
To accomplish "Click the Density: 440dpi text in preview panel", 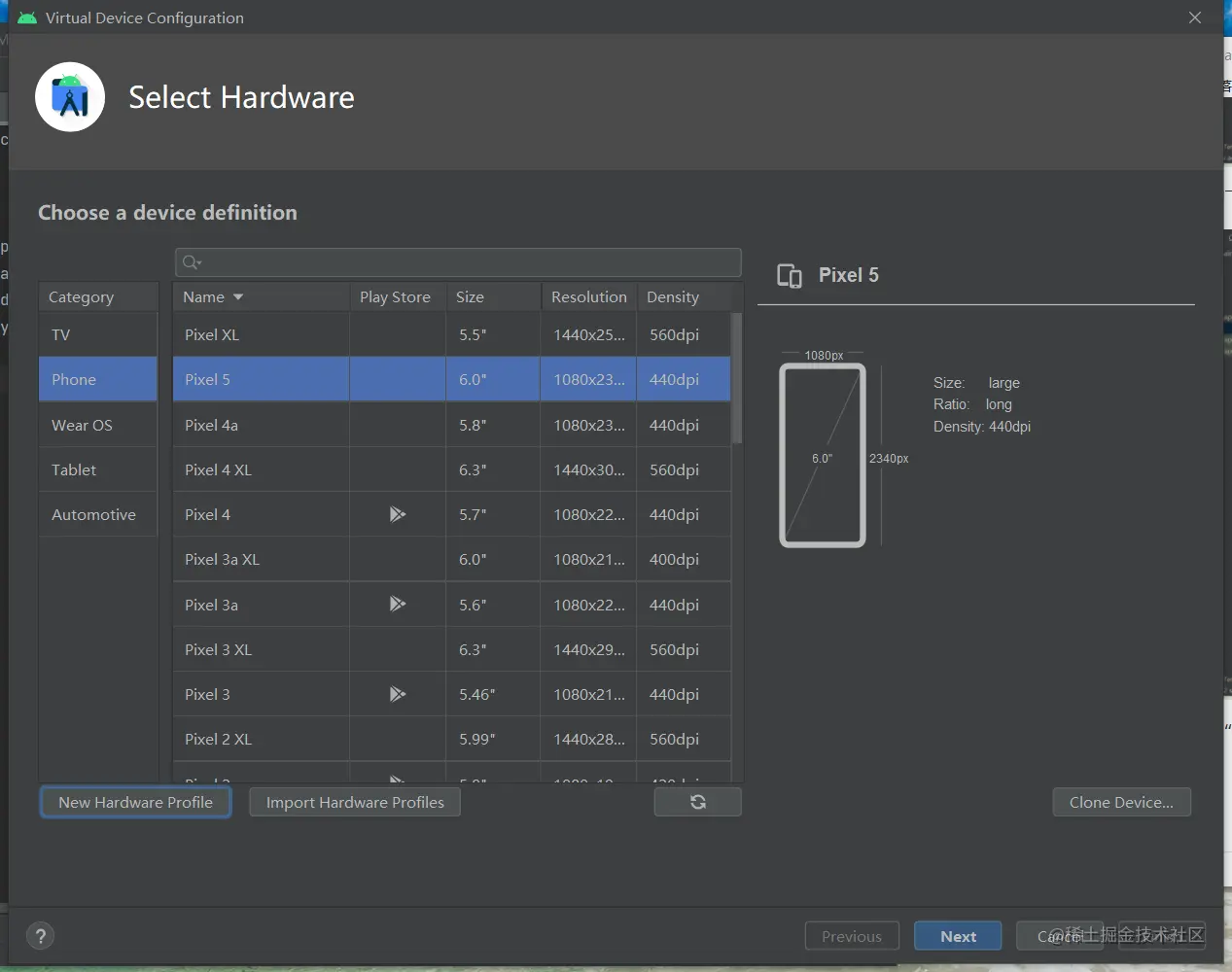I will pyautogui.click(x=982, y=427).
